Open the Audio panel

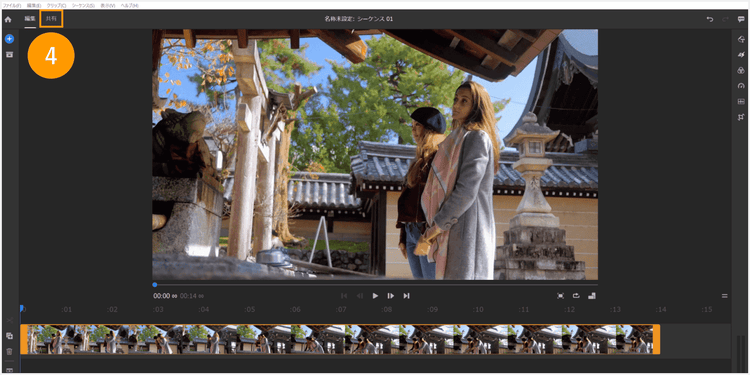(741, 101)
